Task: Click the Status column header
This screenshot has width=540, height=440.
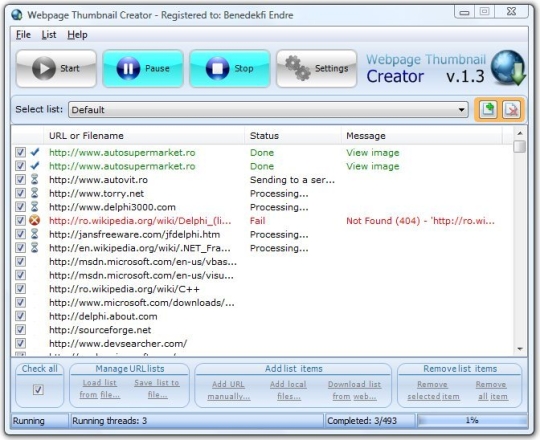Action: coord(293,136)
